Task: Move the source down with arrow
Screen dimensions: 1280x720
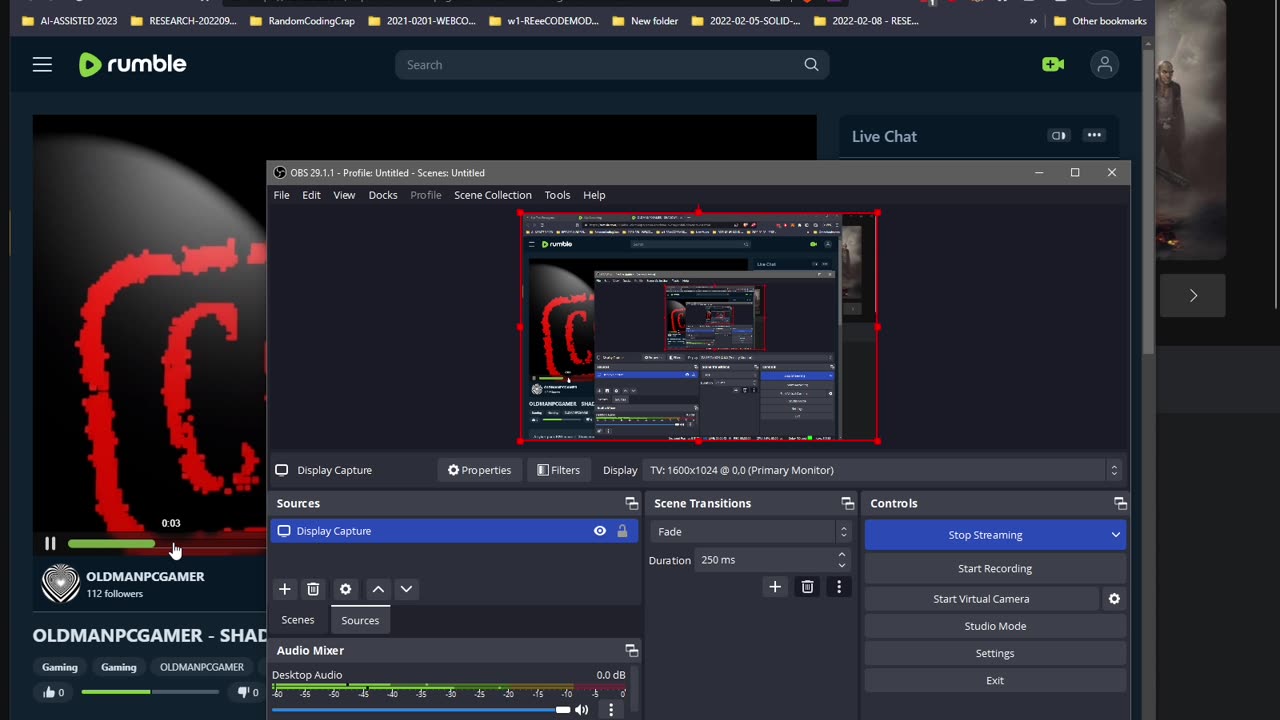Action: (x=406, y=589)
